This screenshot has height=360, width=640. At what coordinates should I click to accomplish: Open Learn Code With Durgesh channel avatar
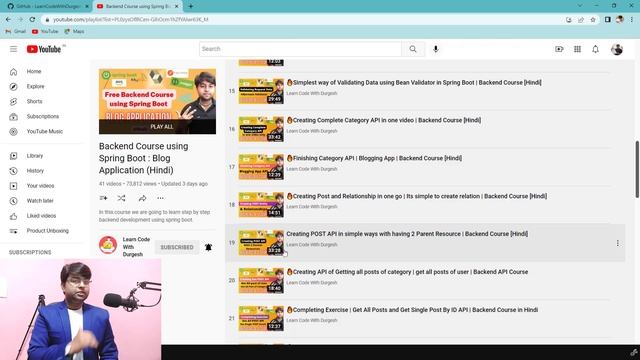[108, 245]
